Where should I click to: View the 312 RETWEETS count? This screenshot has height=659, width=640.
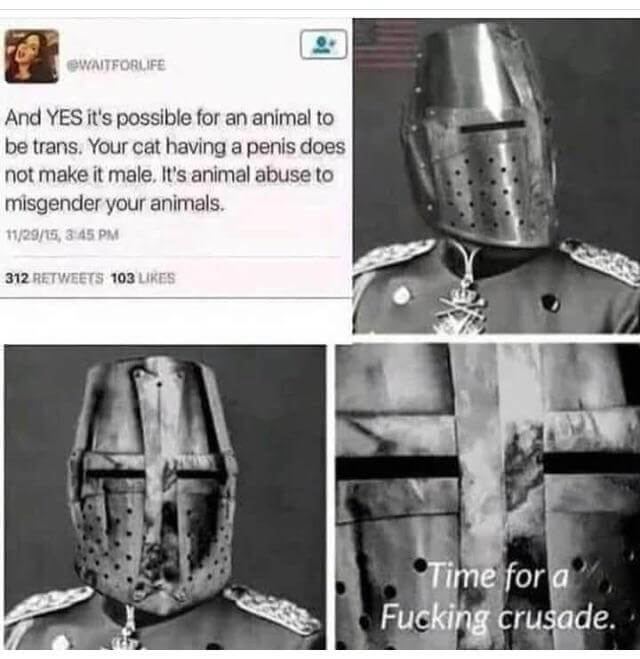click(54, 278)
